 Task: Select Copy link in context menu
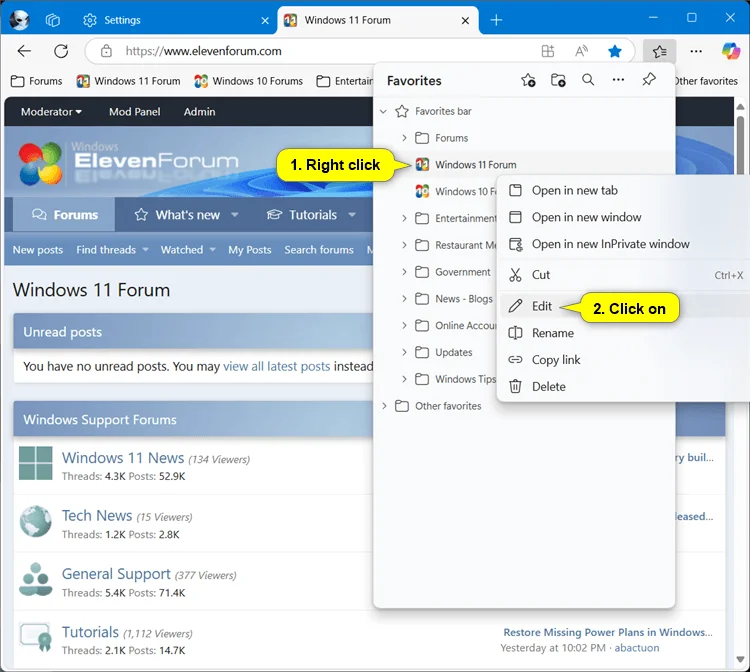coord(625,360)
